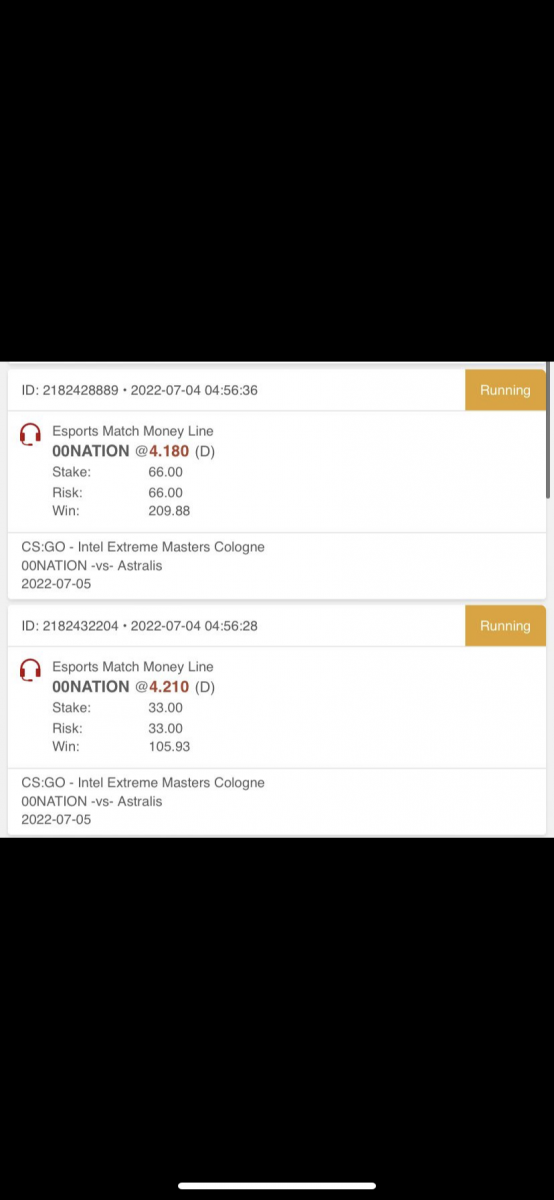Tap the Running badge for bet 2182432204
Screen dimensions: 554x1200
(x=505, y=626)
